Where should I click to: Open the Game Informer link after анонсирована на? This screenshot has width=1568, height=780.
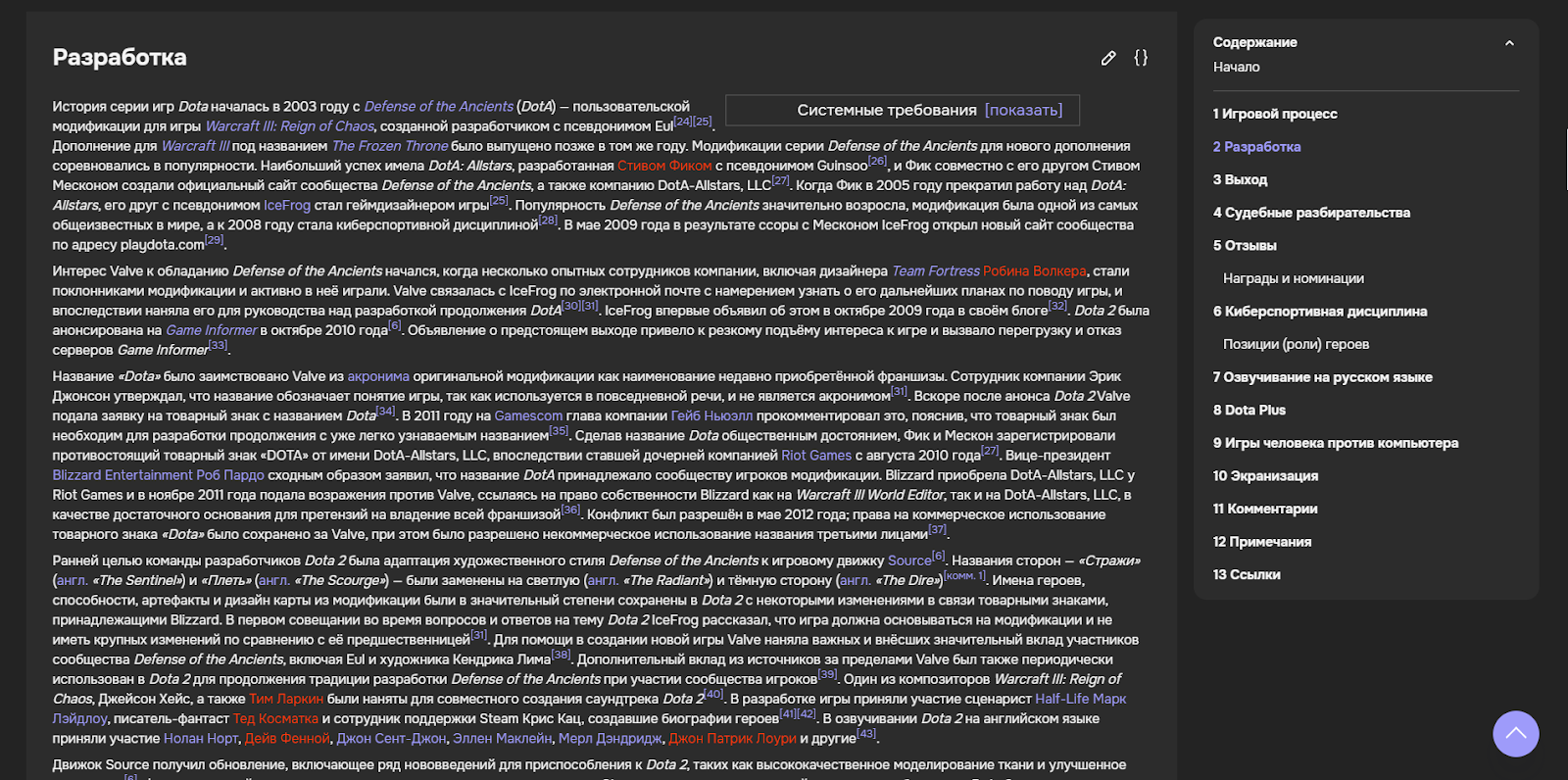[212, 330]
